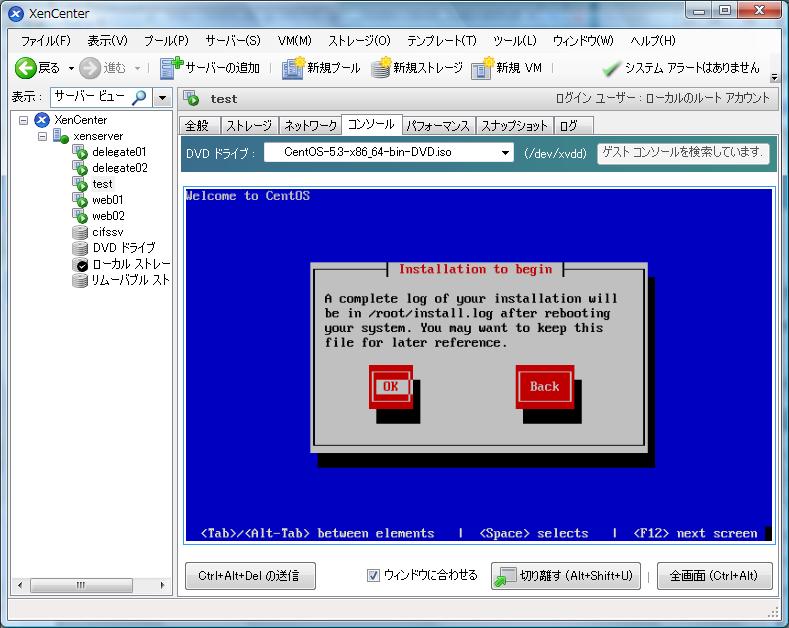The width and height of the screenshot is (789, 628).
Task: Click the magnifier icon in view selector
Action: coord(139,98)
